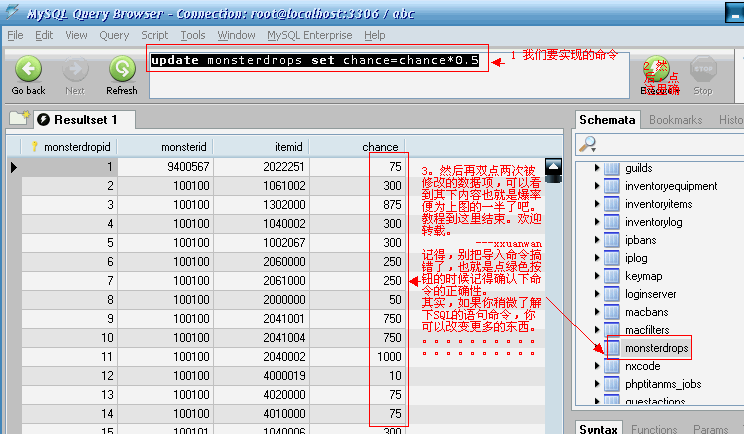Viewport: 744px width, 434px height.
Task: Open the Tools menu
Action: pyautogui.click(x=193, y=35)
